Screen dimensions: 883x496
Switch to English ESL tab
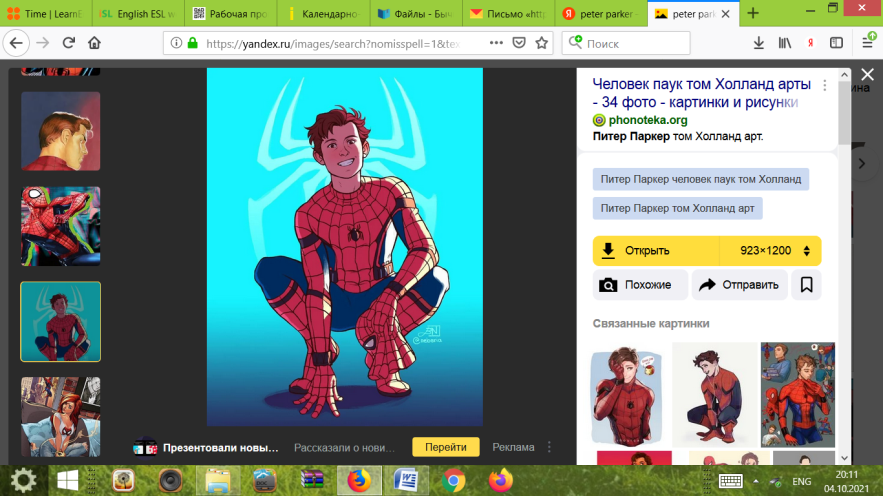pos(138,14)
